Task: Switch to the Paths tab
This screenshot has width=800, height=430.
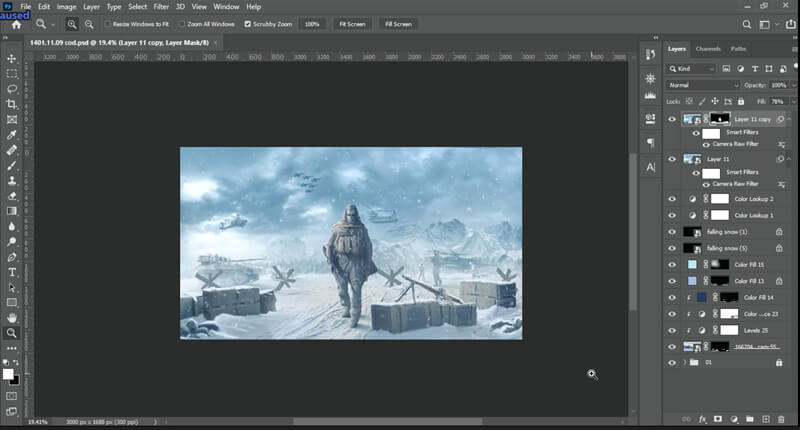Action: (738, 49)
